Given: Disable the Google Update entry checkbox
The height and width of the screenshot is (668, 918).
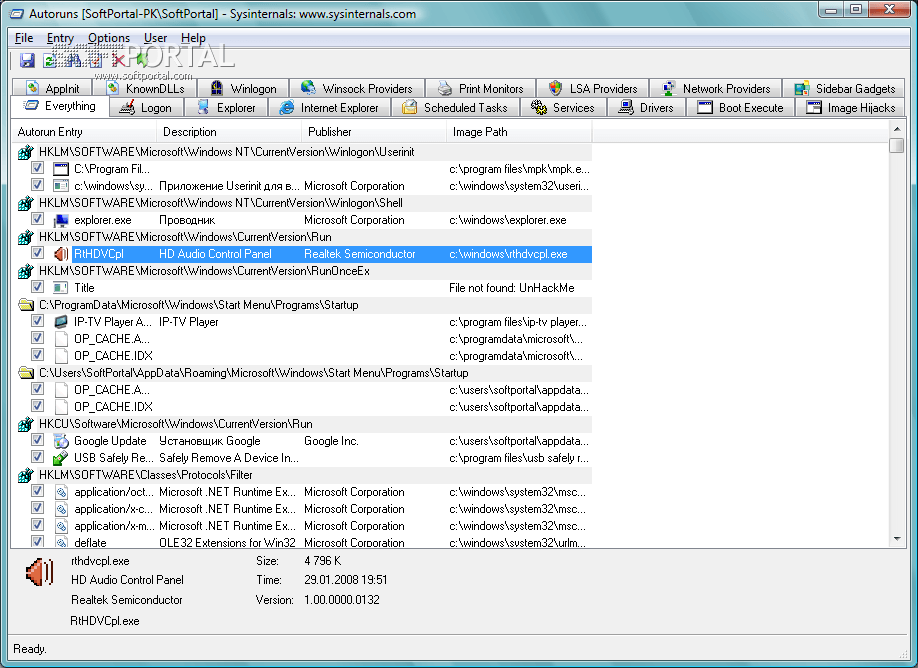Looking at the screenshot, I should [37, 440].
